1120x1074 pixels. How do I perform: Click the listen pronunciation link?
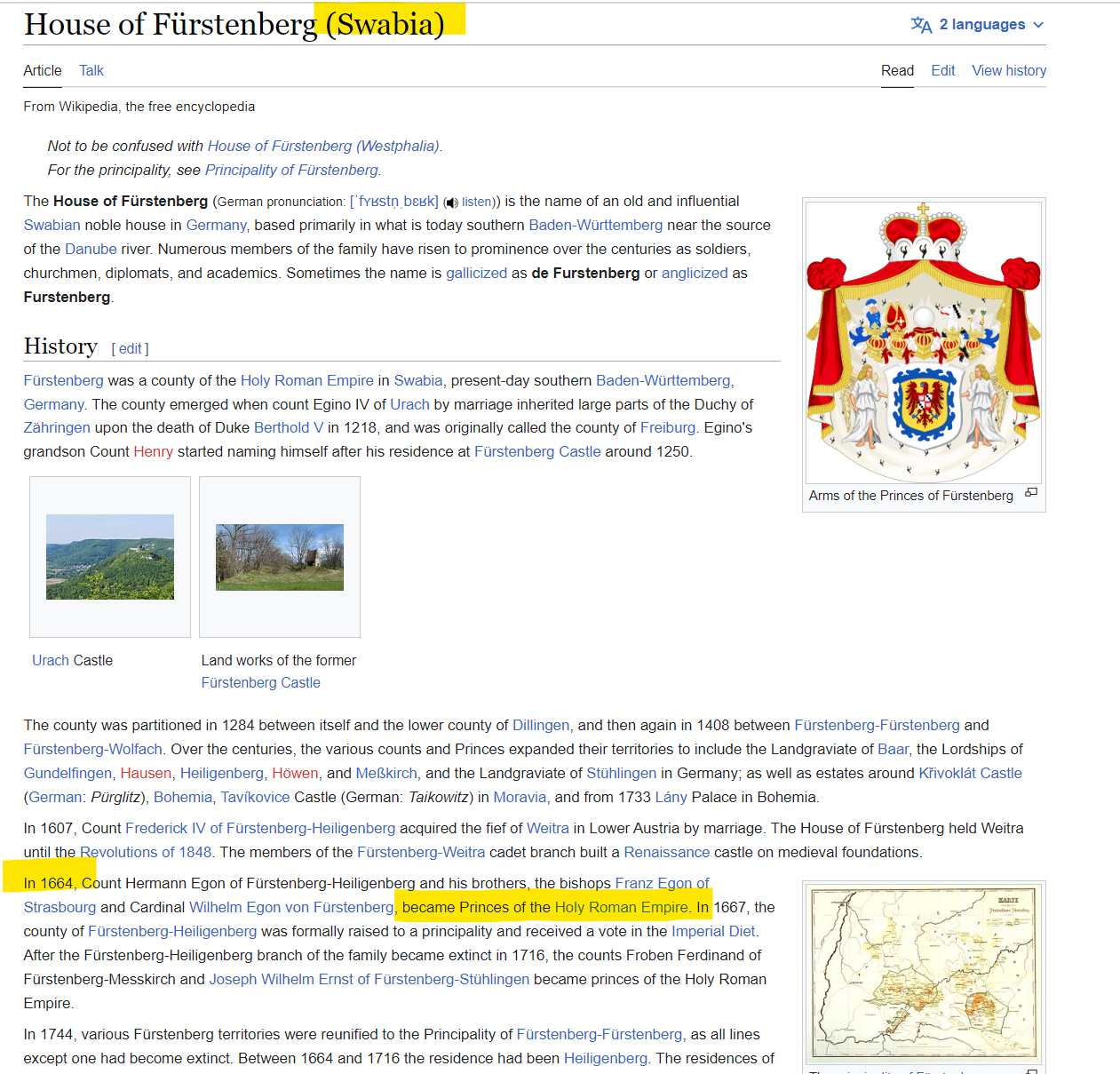477,202
